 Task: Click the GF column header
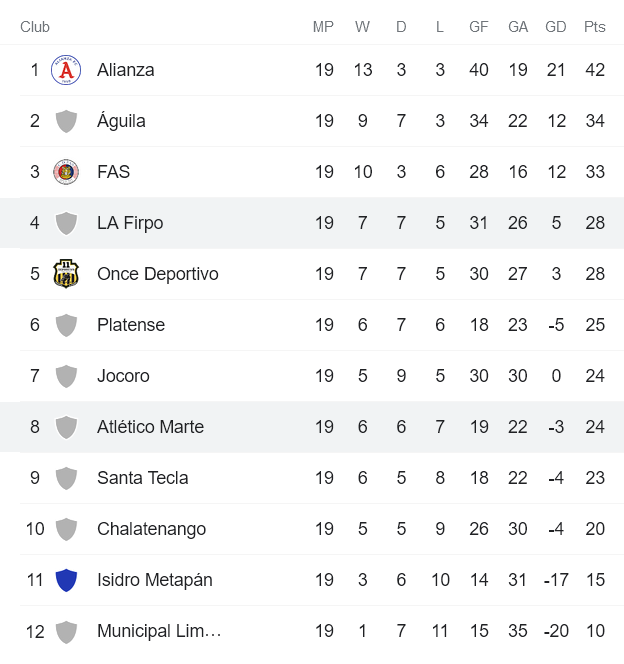tap(479, 27)
